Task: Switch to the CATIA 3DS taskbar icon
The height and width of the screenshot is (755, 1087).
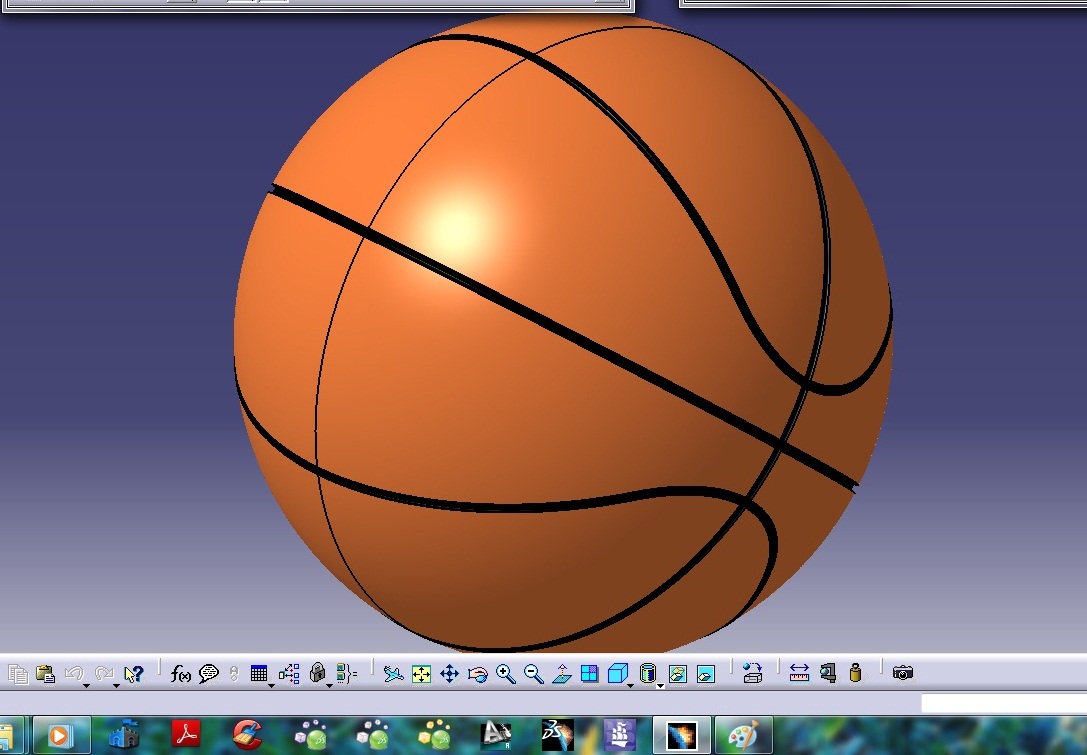Action: click(x=558, y=735)
